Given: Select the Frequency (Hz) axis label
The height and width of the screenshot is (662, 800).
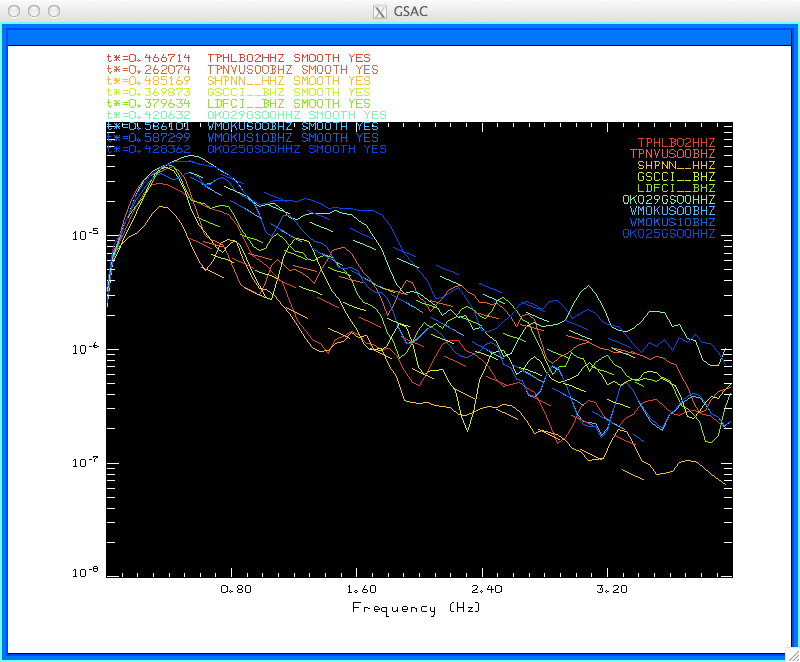Looking at the screenshot, I should (x=416, y=608).
